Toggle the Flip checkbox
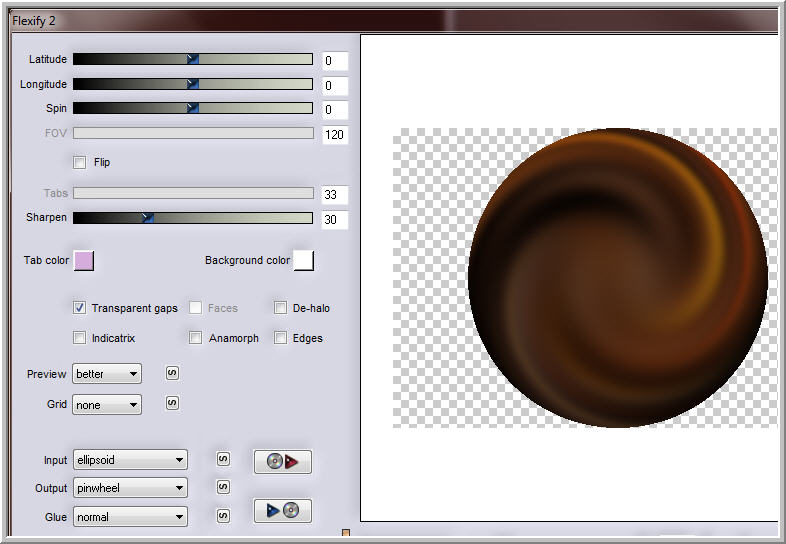Image resolution: width=786 pixels, height=544 pixels. tap(79, 162)
